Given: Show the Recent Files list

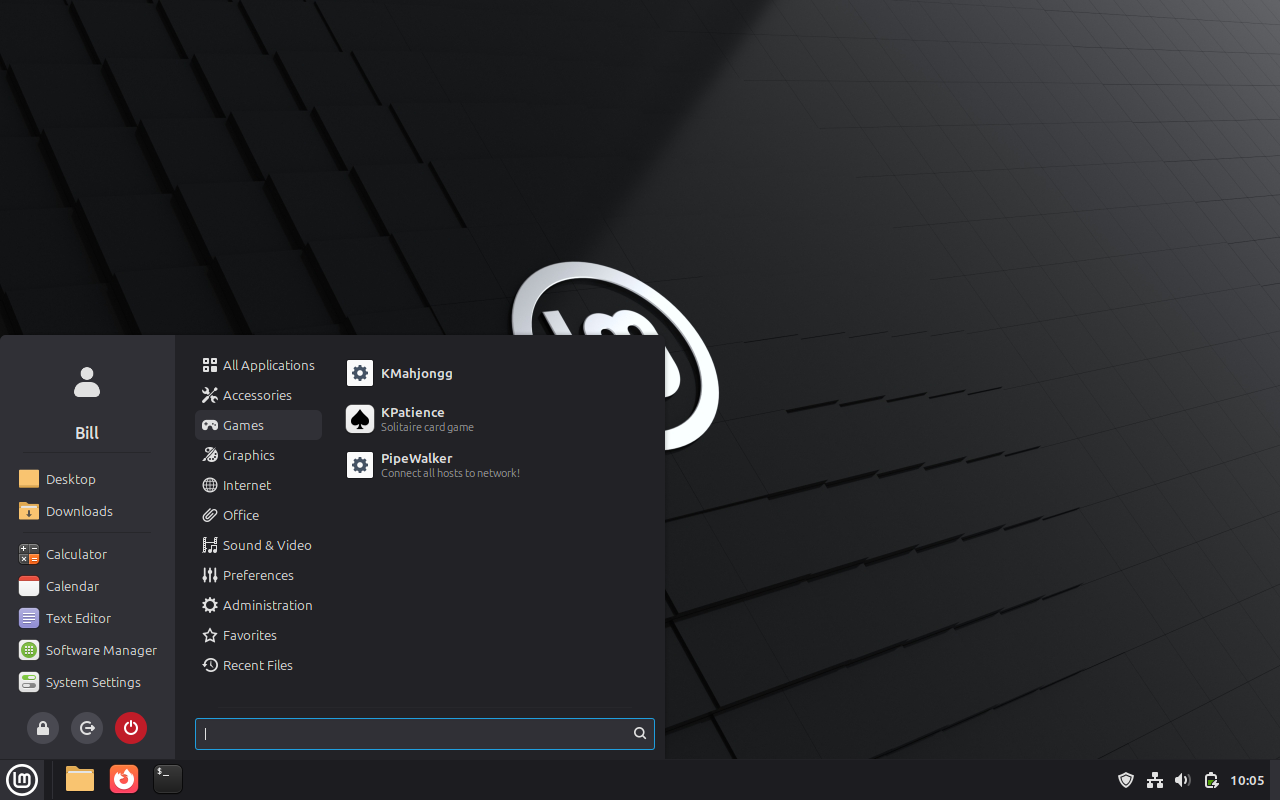Looking at the screenshot, I should pyautogui.click(x=257, y=665).
